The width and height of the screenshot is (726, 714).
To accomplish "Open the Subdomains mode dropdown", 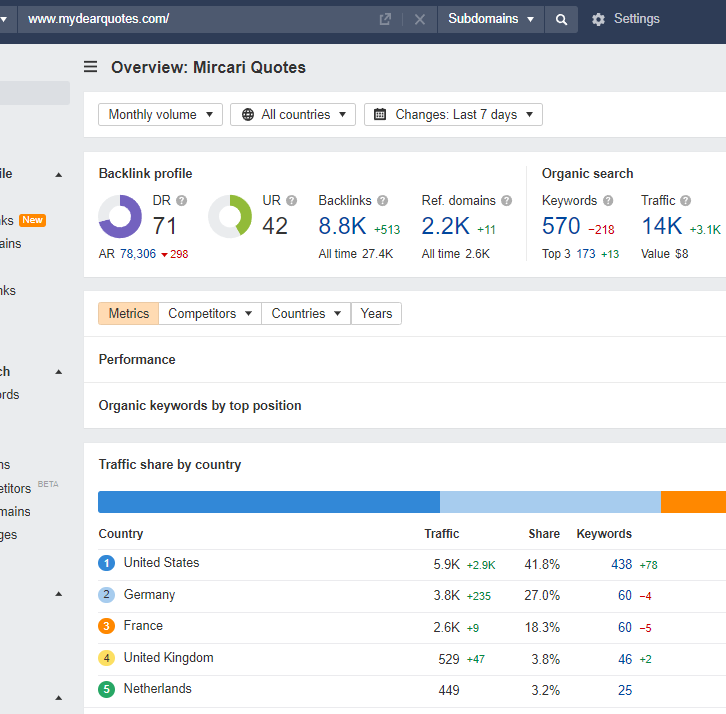I will tap(491, 19).
